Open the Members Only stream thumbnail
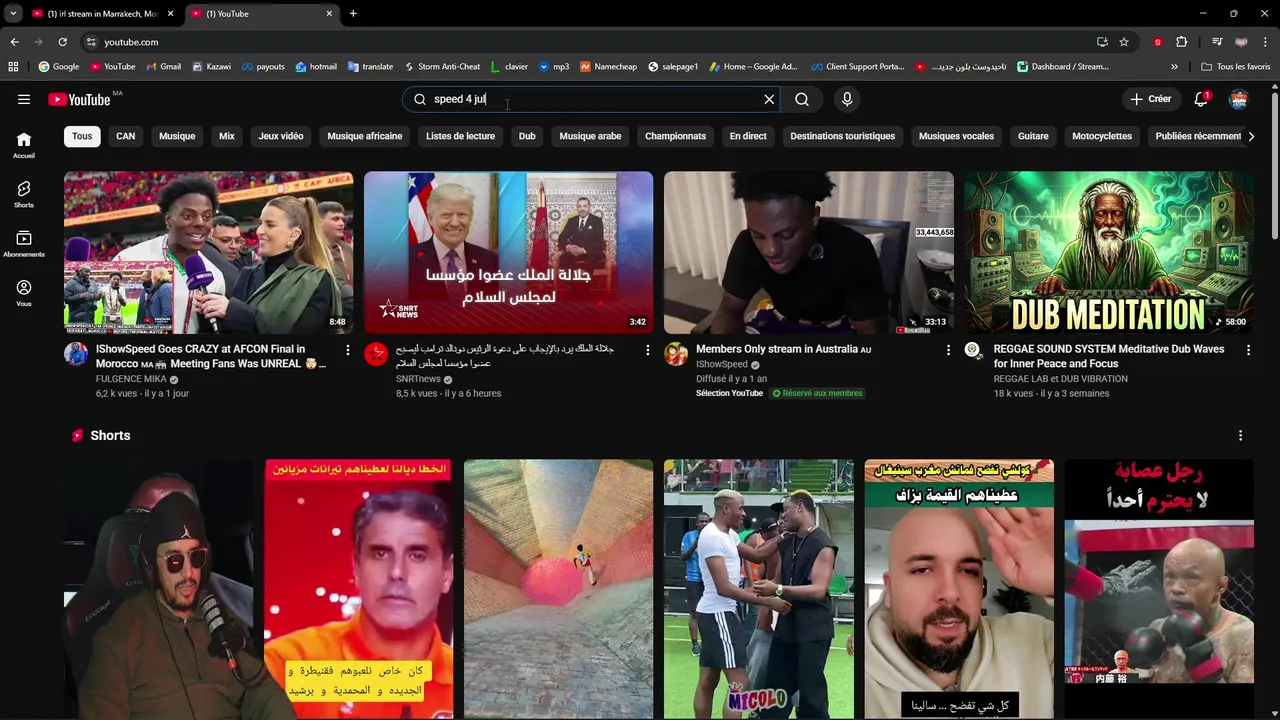The image size is (1280, 720). (808, 253)
